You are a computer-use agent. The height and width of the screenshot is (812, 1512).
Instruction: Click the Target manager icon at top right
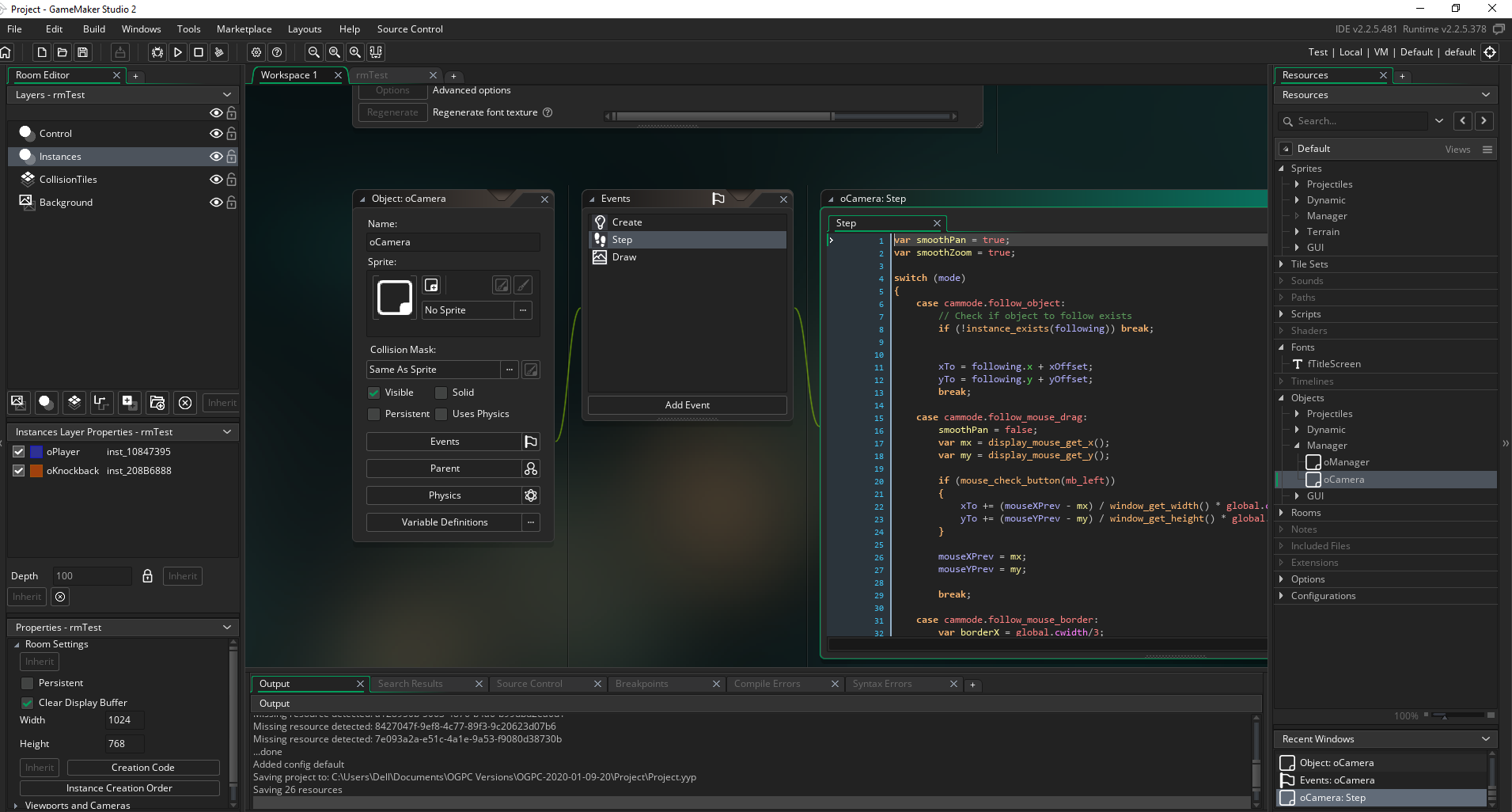click(1490, 52)
